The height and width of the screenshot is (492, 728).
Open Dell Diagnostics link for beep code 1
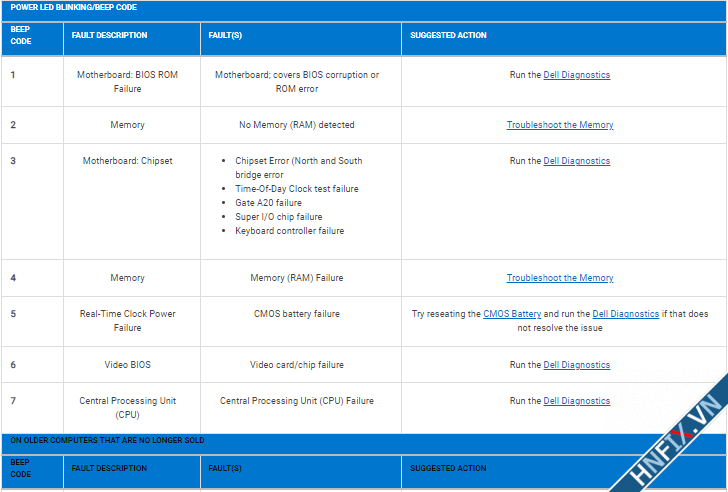576,75
